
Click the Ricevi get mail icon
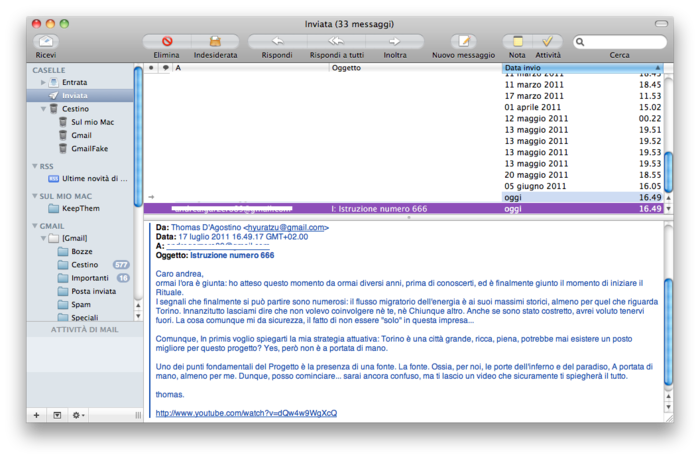pyautogui.click(x=46, y=42)
